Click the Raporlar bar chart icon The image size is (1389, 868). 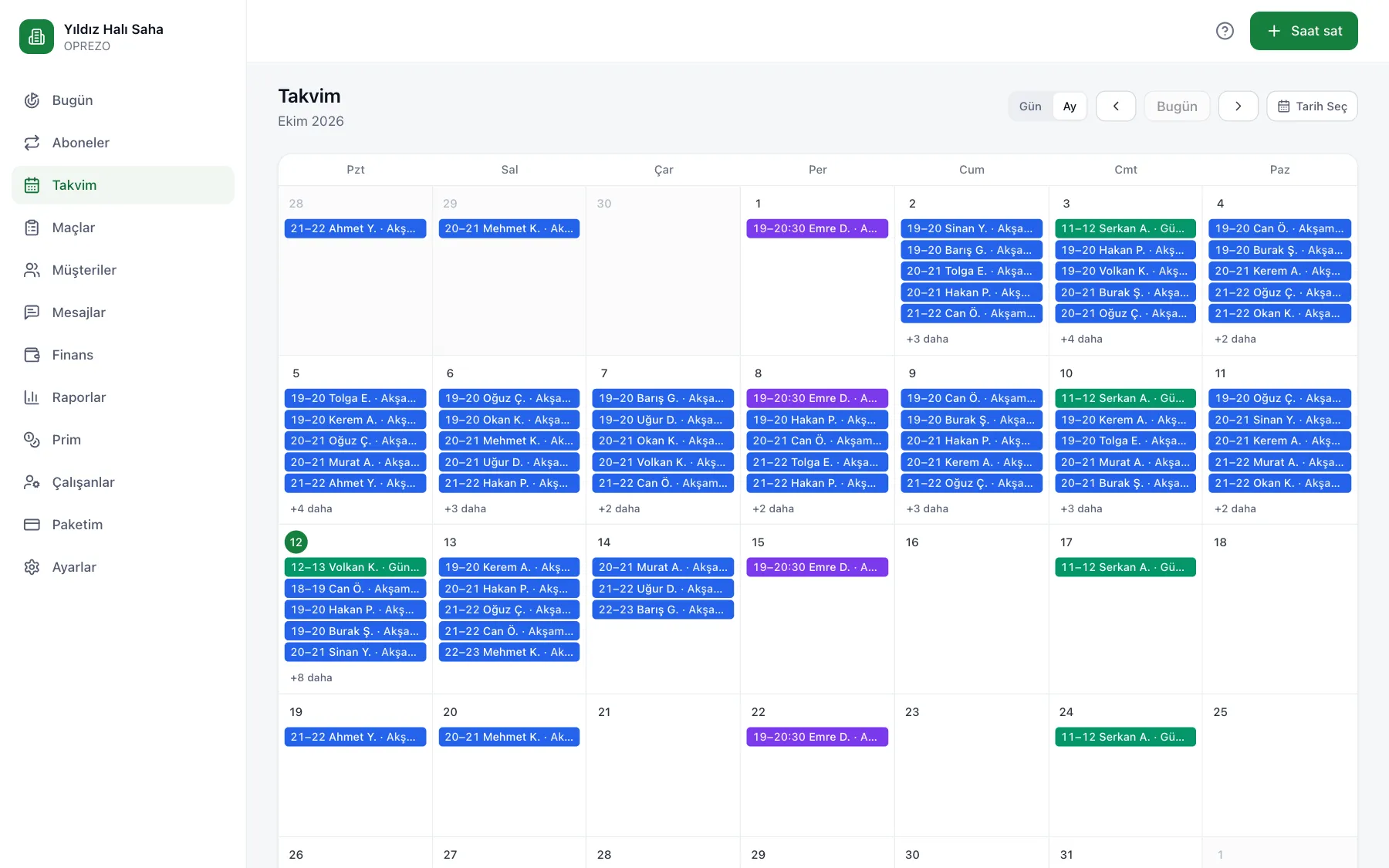(x=32, y=397)
